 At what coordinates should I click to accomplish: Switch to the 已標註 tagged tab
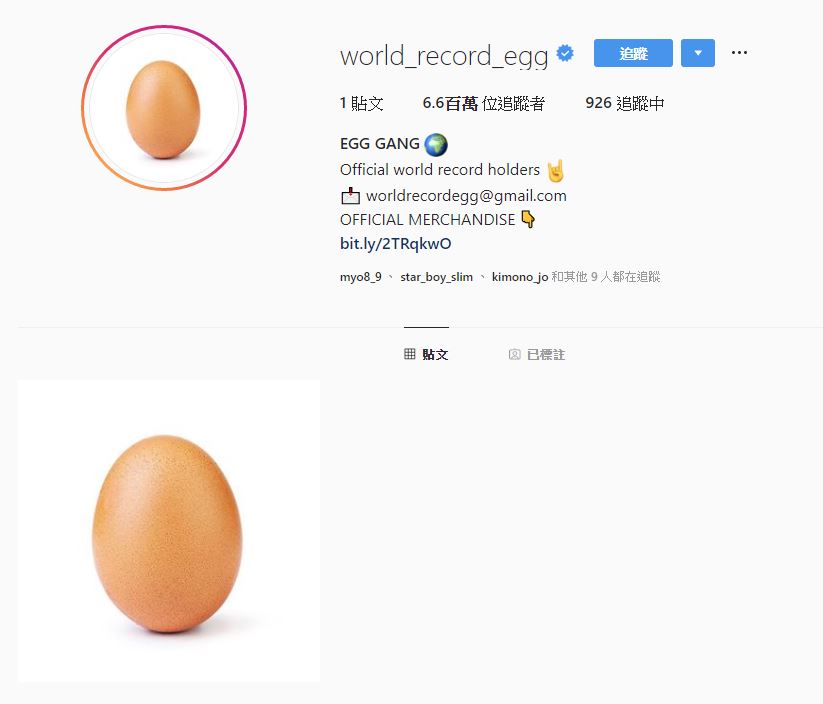(537, 354)
